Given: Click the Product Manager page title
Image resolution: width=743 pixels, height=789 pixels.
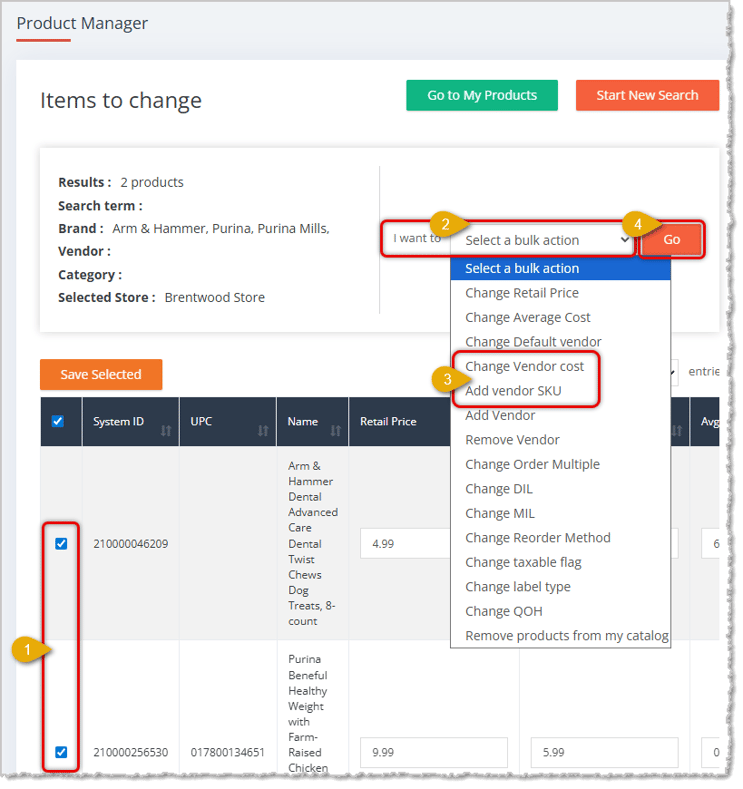Looking at the screenshot, I should (x=82, y=23).
